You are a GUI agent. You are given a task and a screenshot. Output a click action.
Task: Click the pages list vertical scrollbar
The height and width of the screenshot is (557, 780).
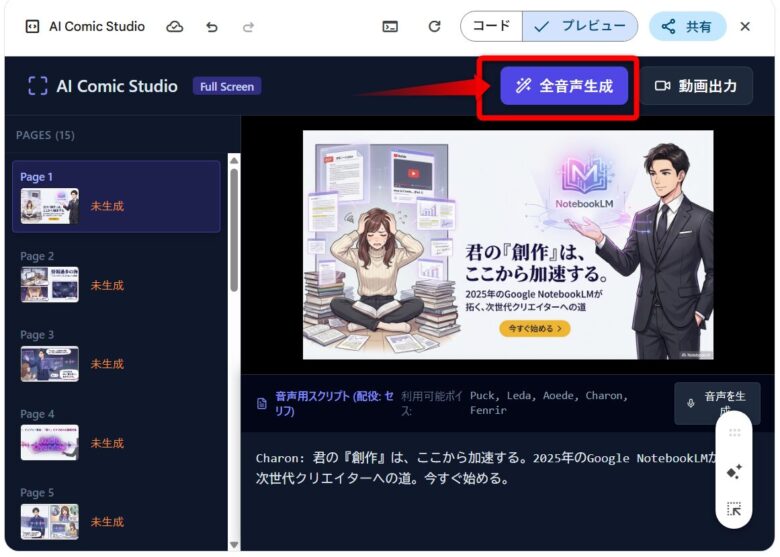click(x=234, y=230)
